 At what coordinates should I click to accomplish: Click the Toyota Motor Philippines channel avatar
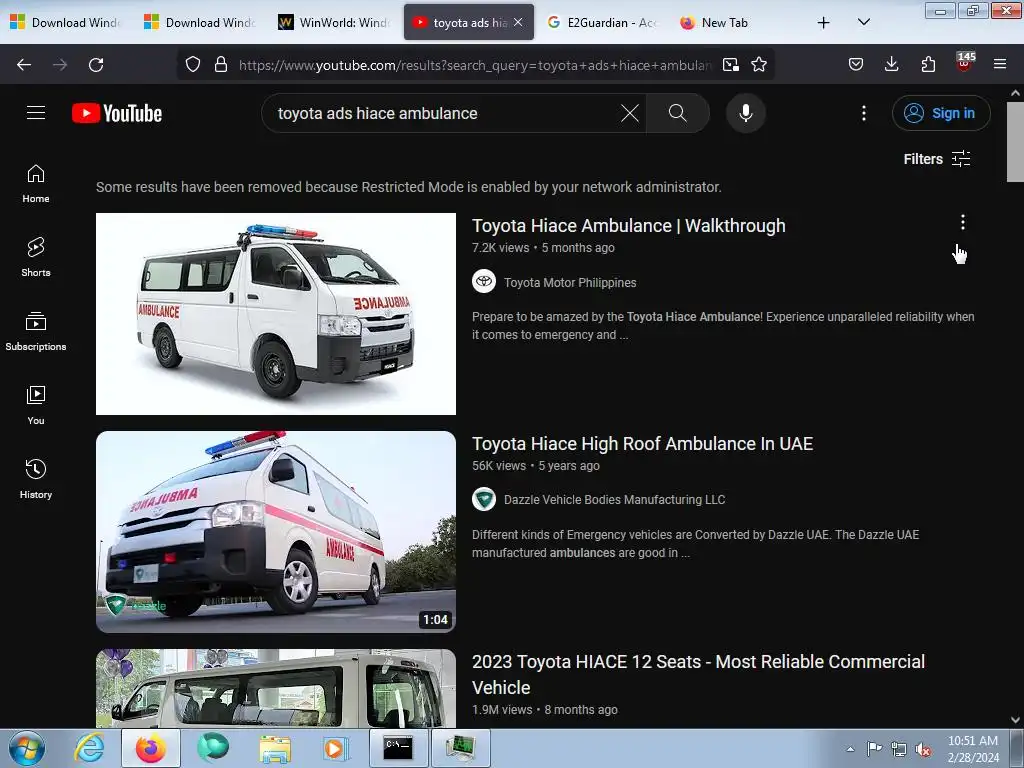484,281
